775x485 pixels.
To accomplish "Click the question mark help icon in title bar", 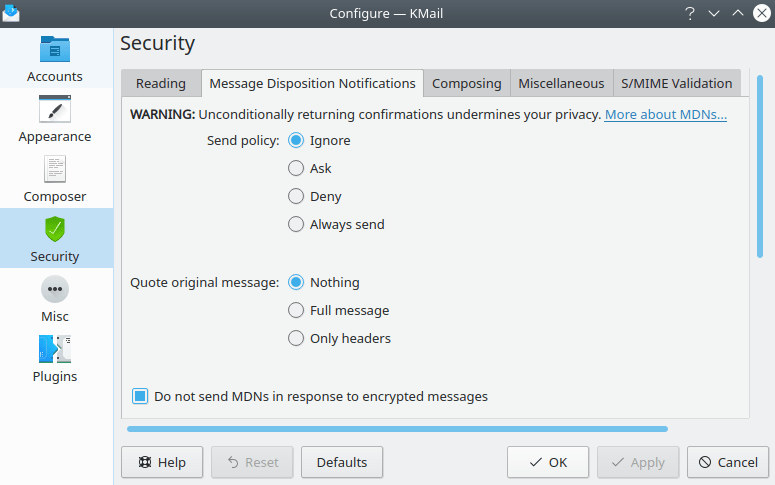I will pyautogui.click(x=690, y=13).
